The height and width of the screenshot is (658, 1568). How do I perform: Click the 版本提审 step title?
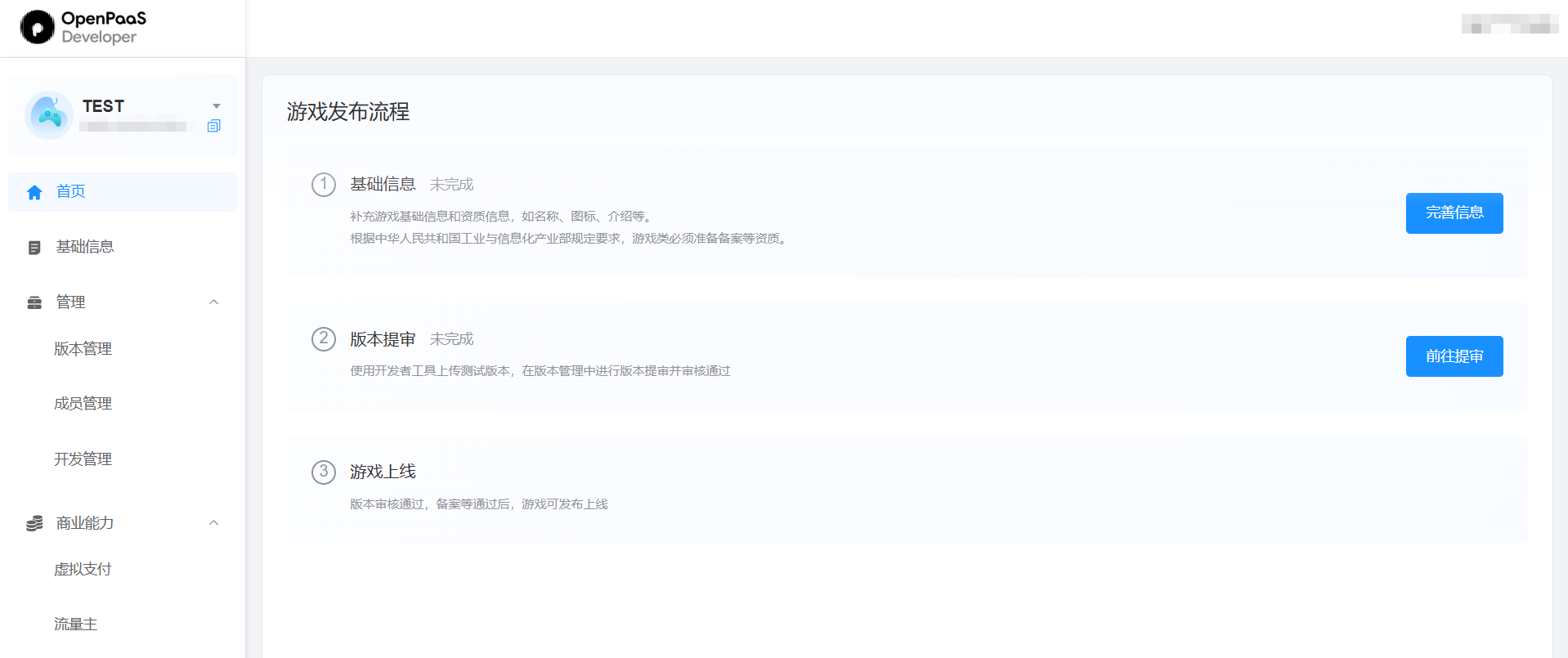coord(383,339)
